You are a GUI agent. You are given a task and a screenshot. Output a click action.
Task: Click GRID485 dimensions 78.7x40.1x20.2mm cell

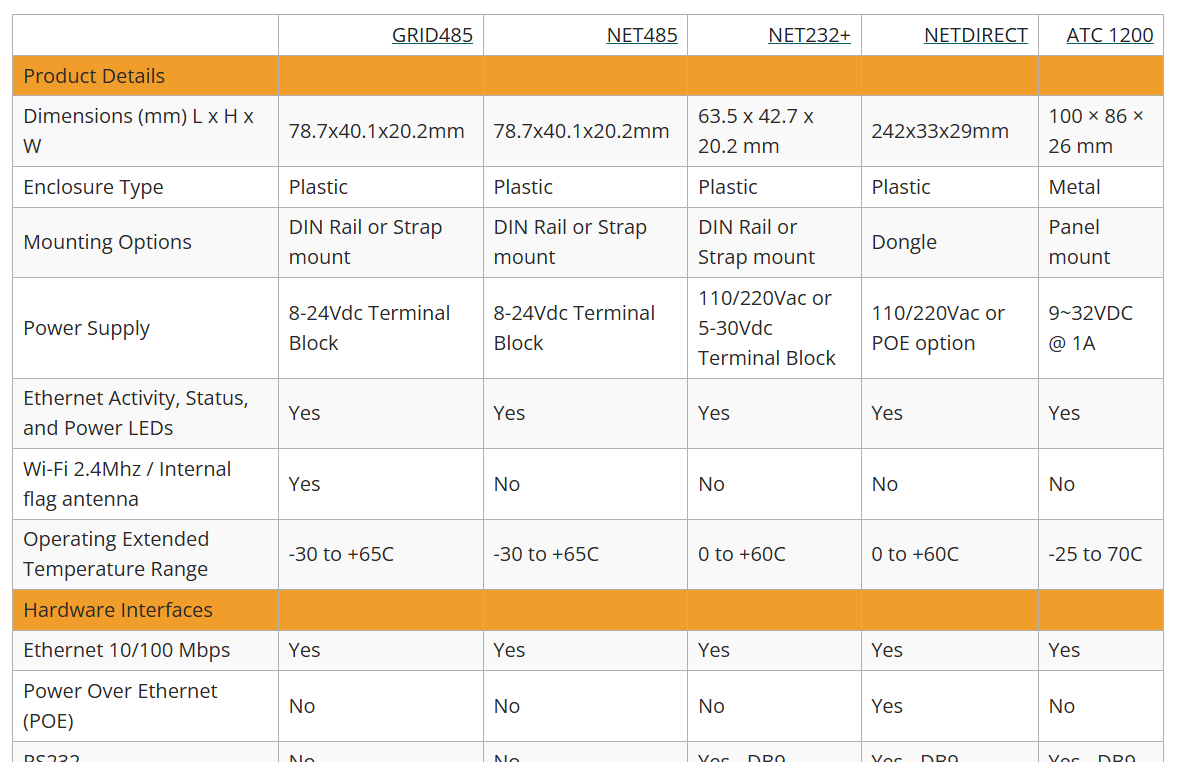point(381,131)
